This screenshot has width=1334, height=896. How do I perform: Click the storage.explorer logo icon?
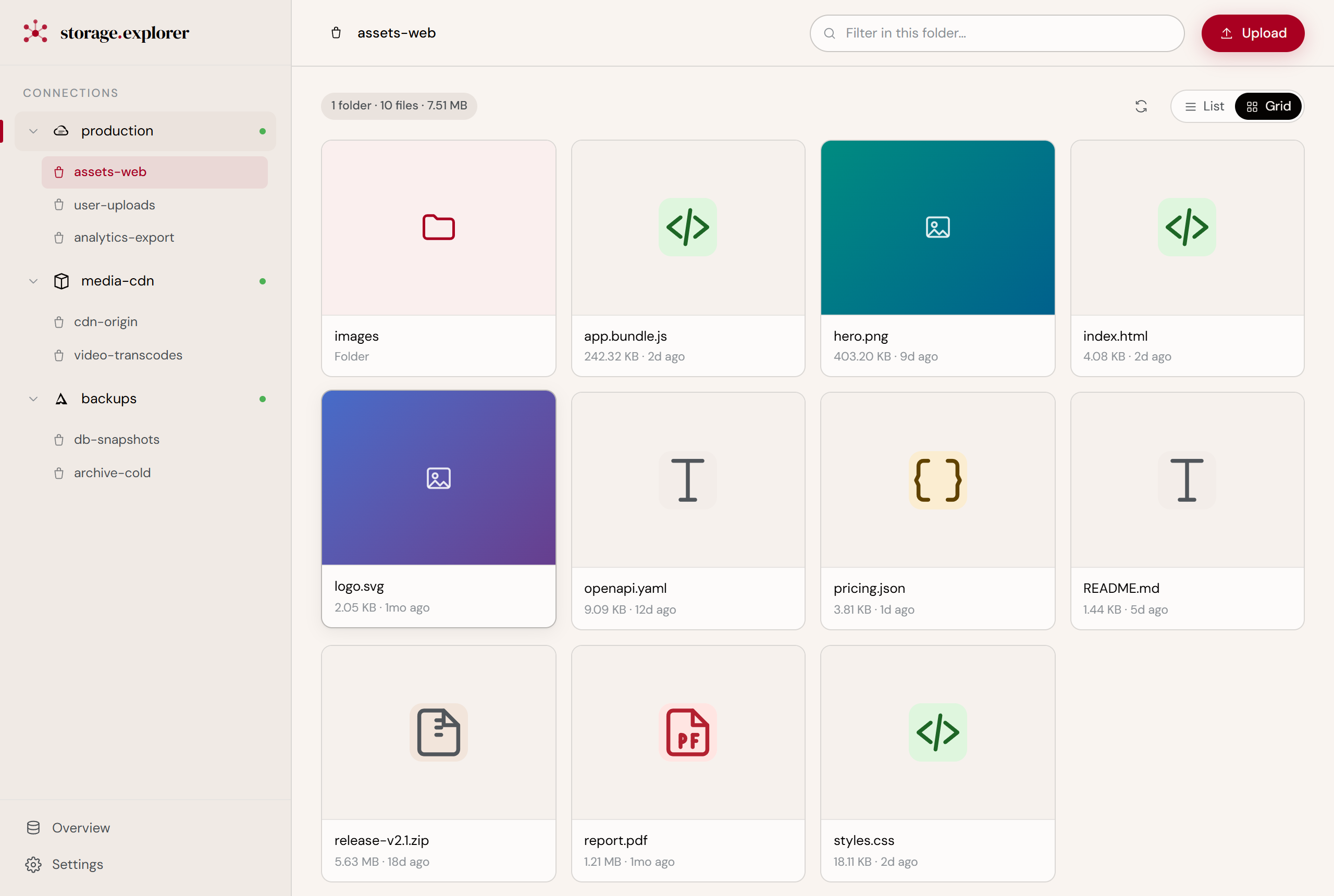[35, 32]
